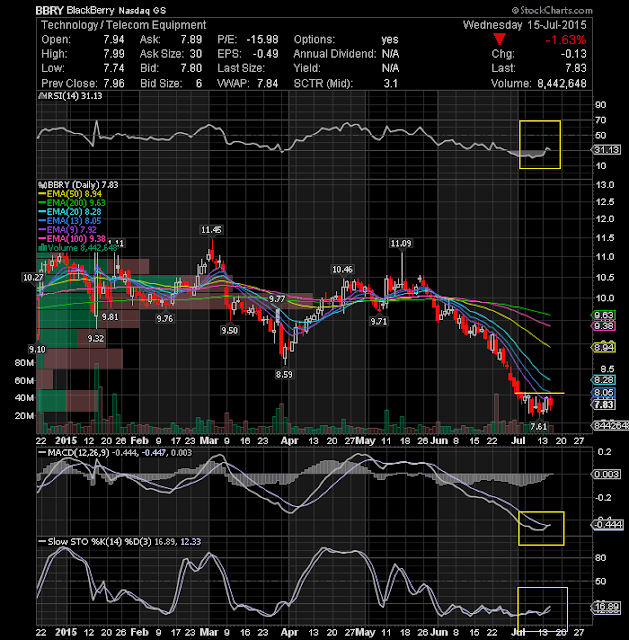The width and height of the screenshot is (629, 640).
Task: Click the Chg -0.13 value
Action: click(573, 54)
